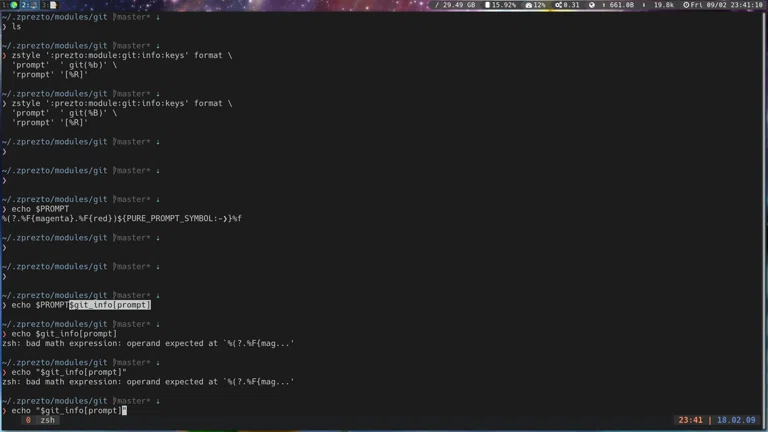
Task: Click the 19.8k network upload value
Action: (x=664, y=5)
